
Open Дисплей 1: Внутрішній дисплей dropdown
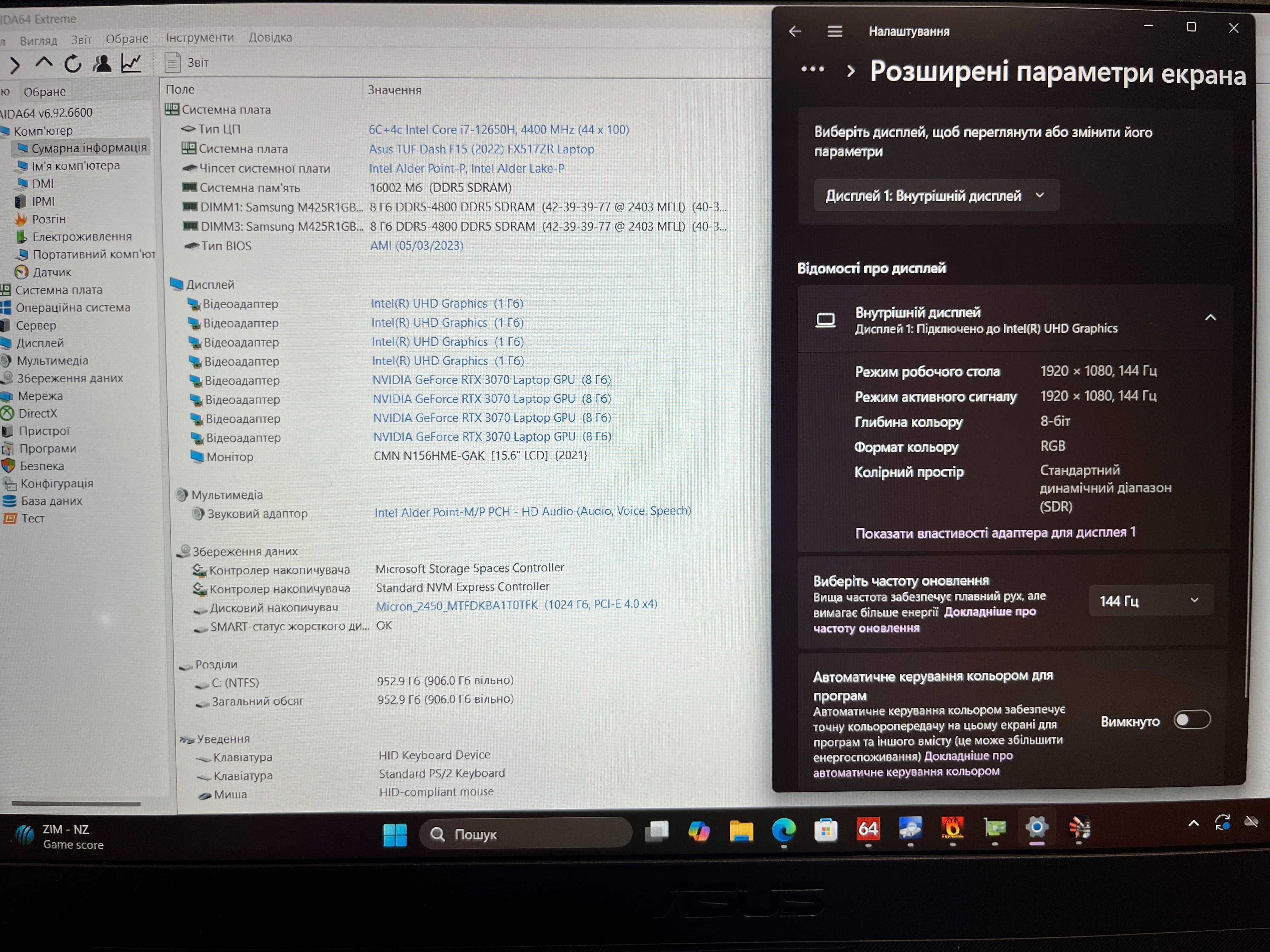click(x=936, y=196)
